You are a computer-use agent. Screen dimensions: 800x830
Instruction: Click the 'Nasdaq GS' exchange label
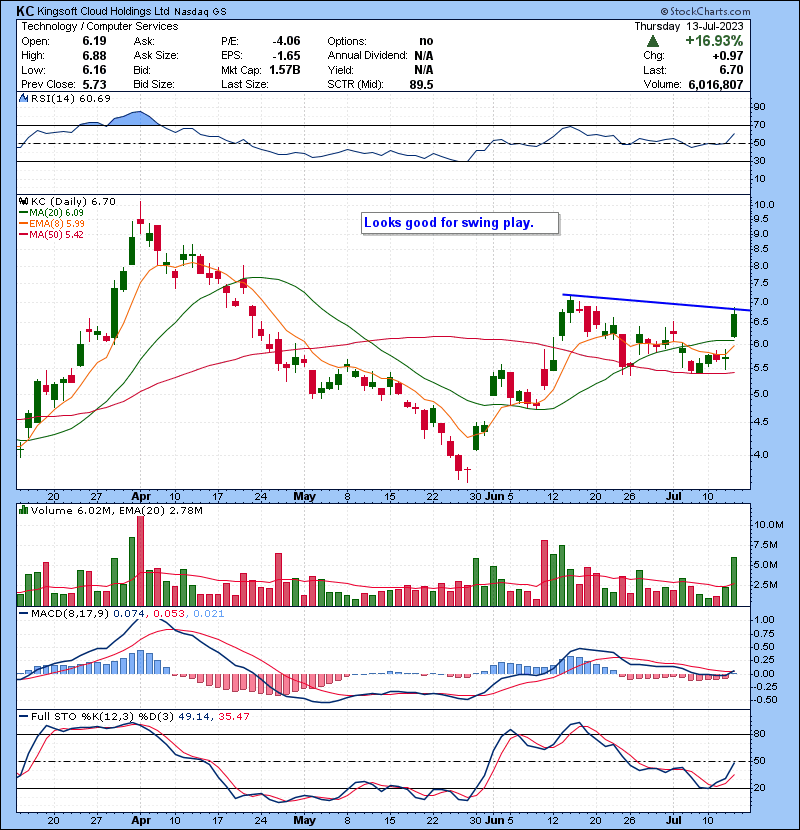[x=200, y=12]
